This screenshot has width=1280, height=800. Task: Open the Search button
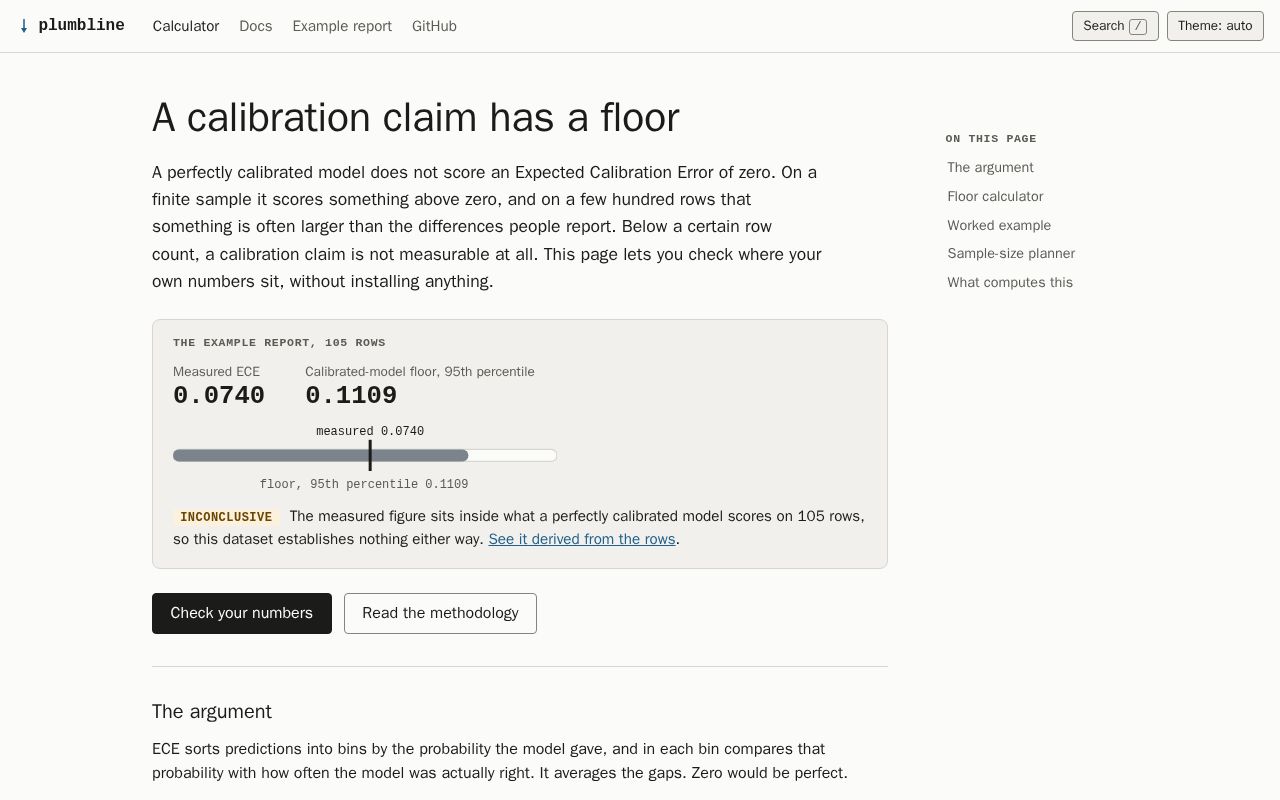[1115, 26]
